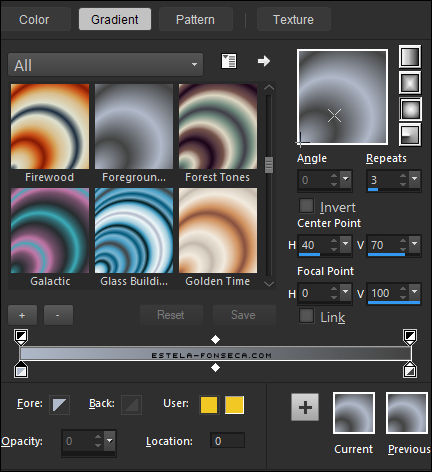
Task: Click the view options list icon
Action: [x=229, y=61]
